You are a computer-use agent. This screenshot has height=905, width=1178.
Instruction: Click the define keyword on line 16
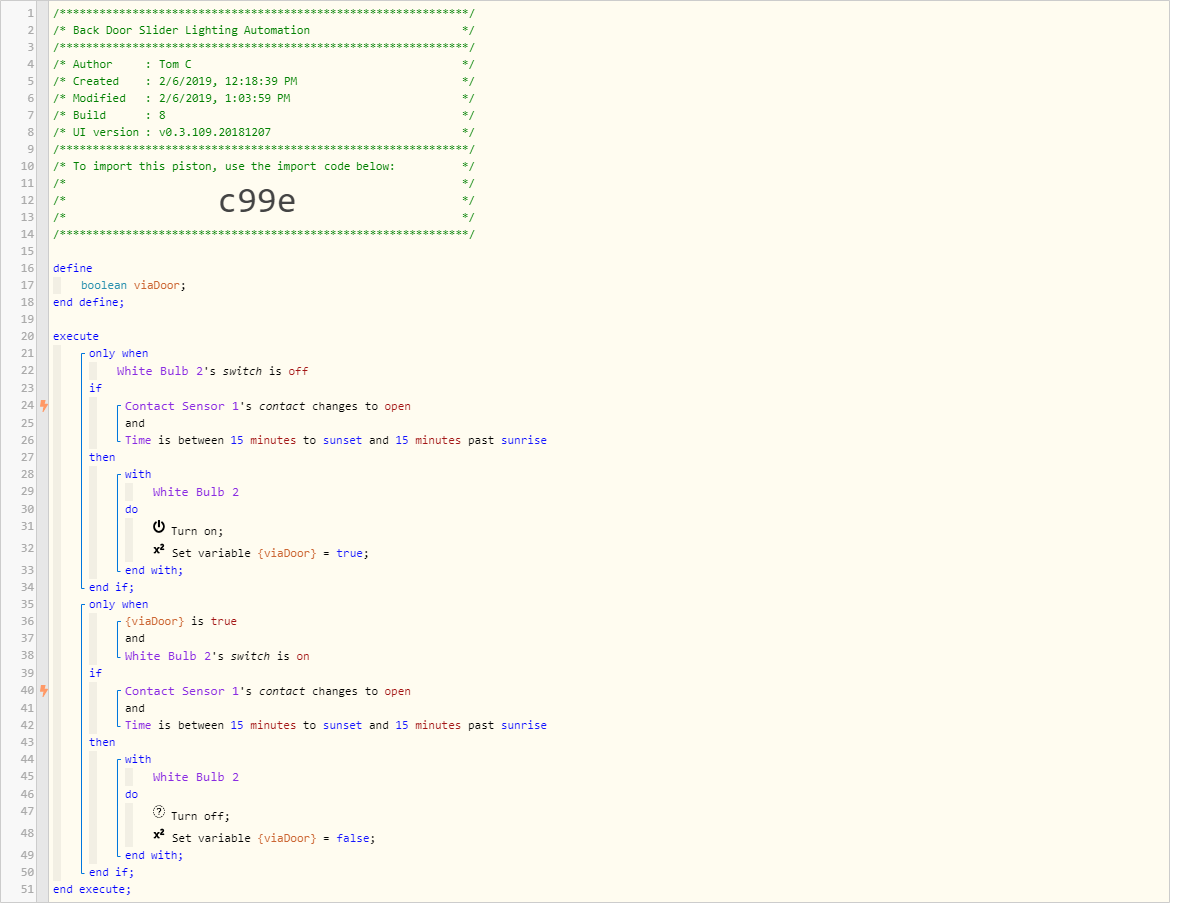tap(73, 268)
